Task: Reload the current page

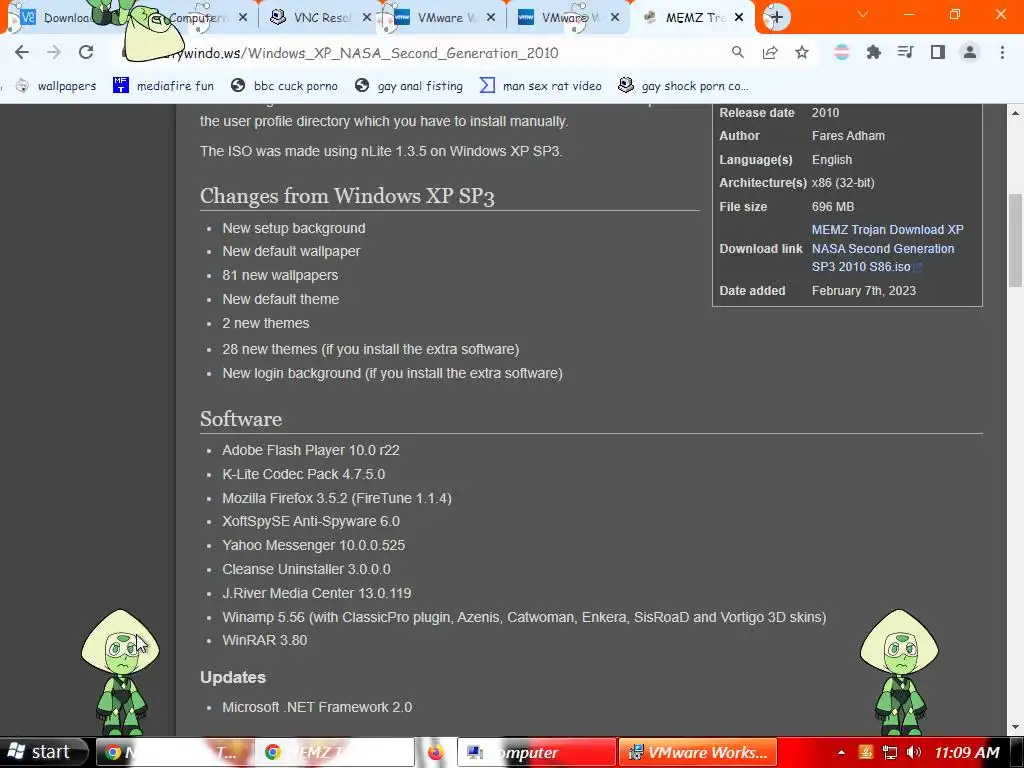Action: pos(86,52)
